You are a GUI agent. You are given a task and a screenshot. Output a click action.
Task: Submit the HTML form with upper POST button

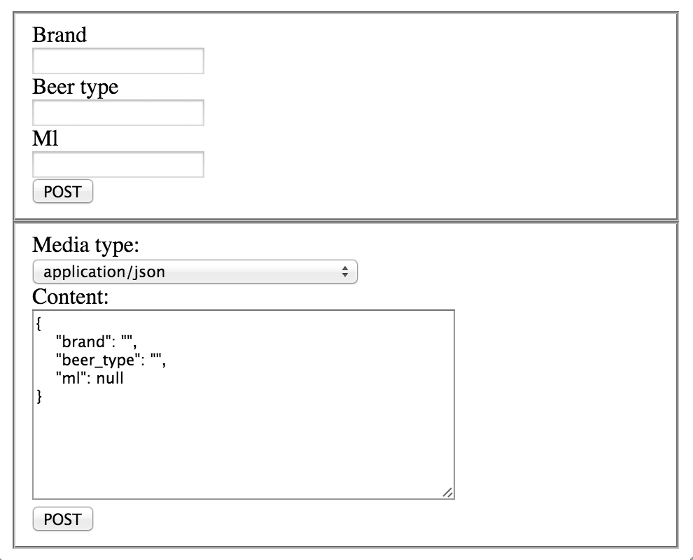point(63,191)
